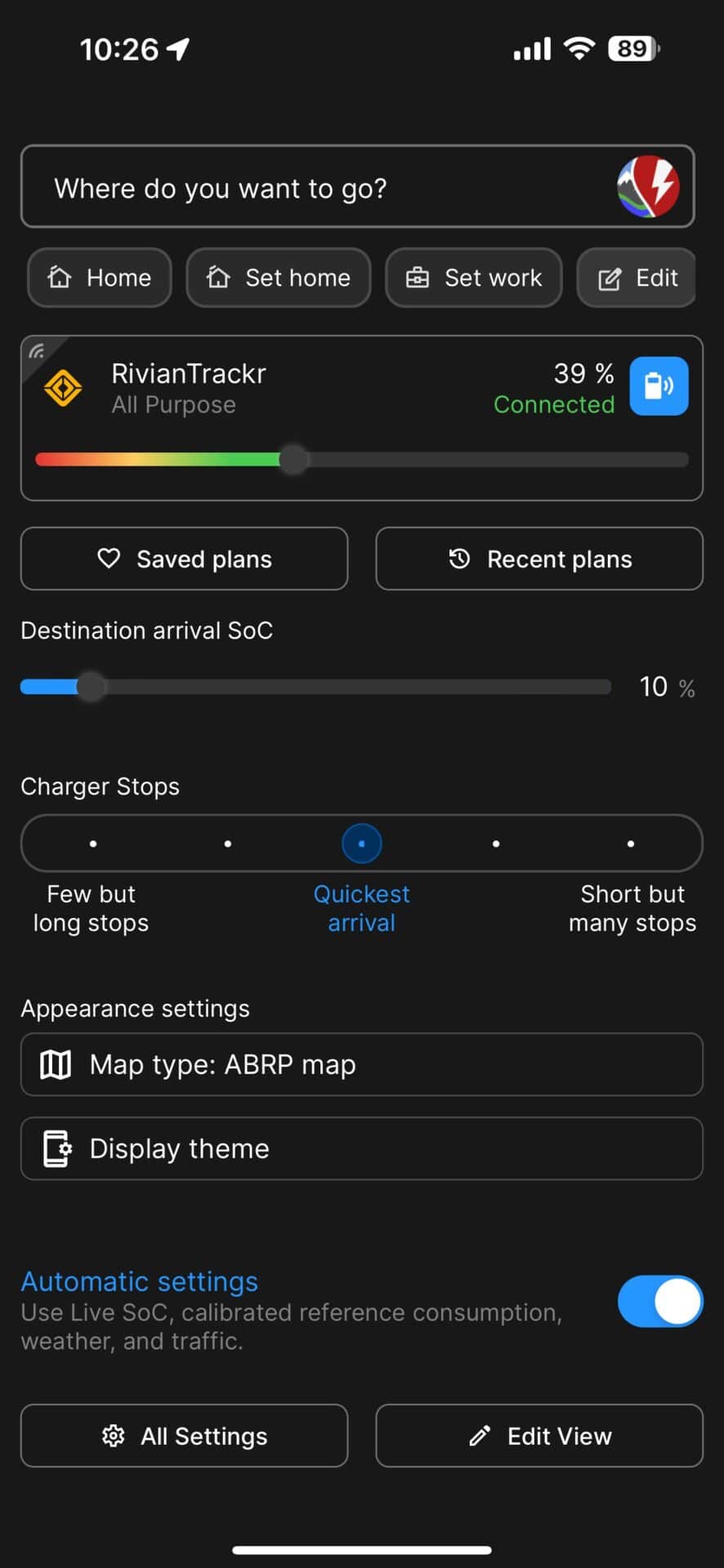
Task: Choose the Home shortcut chip
Action: [x=100, y=278]
